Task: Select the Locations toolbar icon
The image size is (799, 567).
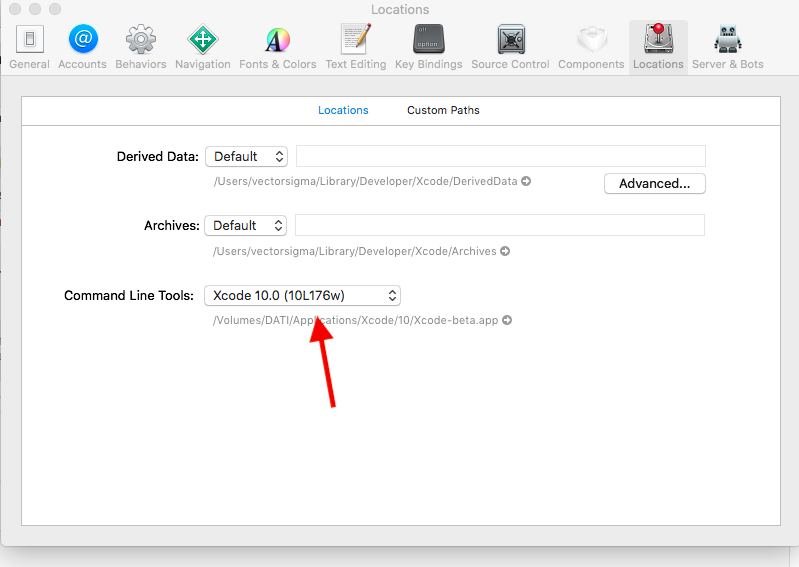Action: coord(658,47)
